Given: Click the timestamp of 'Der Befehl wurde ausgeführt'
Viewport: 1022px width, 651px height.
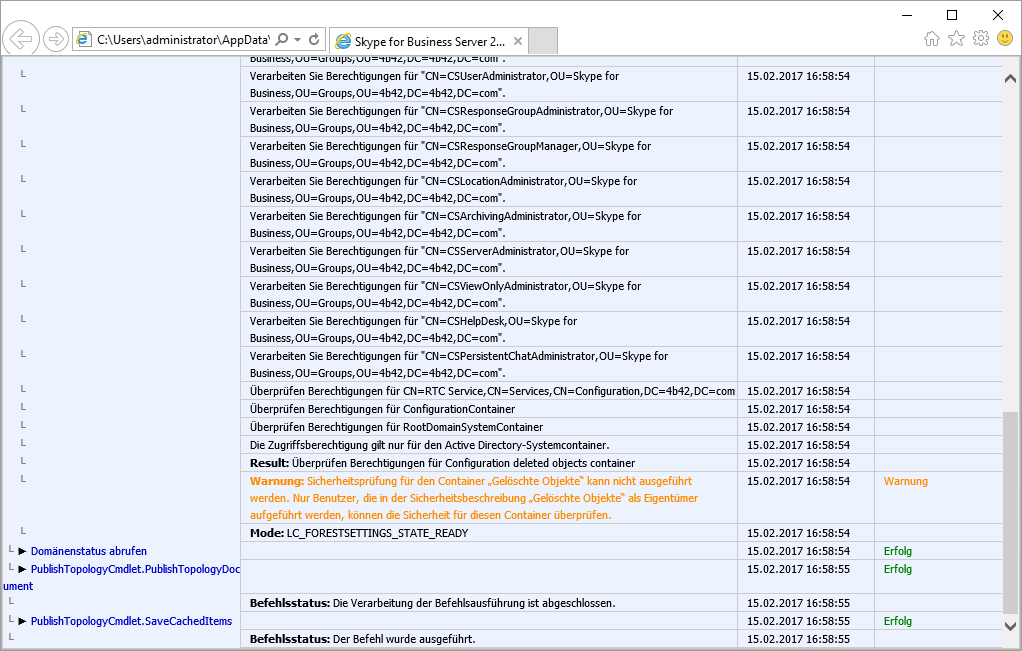Looking at the screenshot, I should (x=798, y=639).
